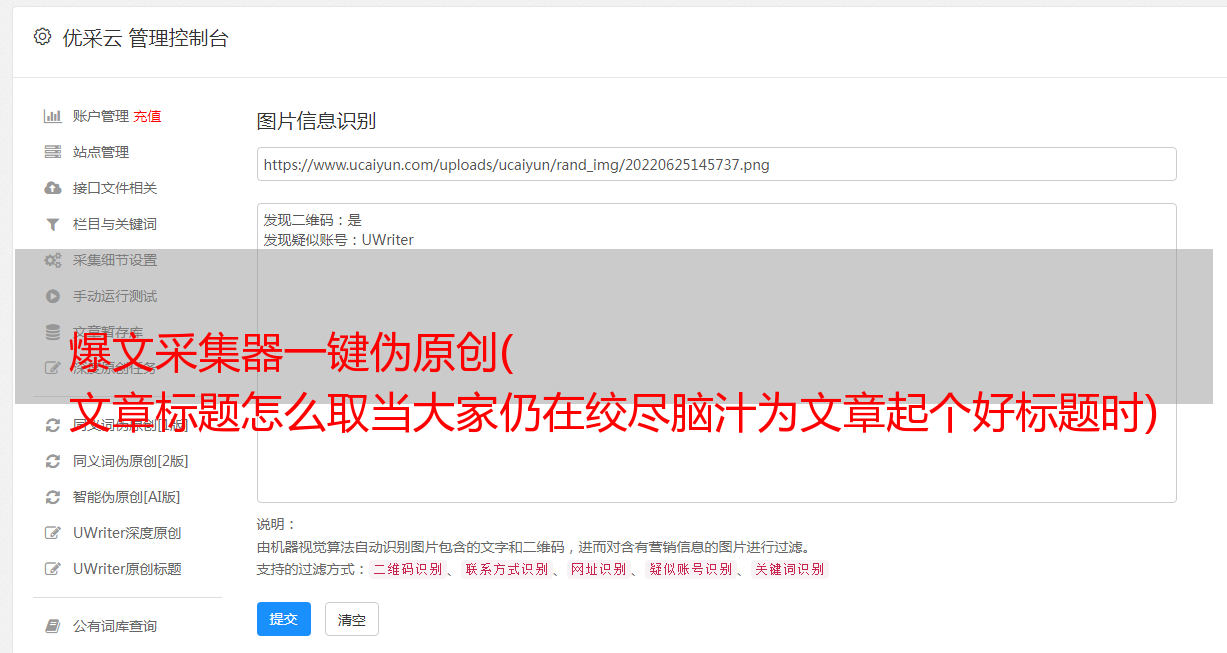Screen dimensions: 1227x653
Task: Click the 疑似账号识别 tag
Action: (x=690, y=569)
